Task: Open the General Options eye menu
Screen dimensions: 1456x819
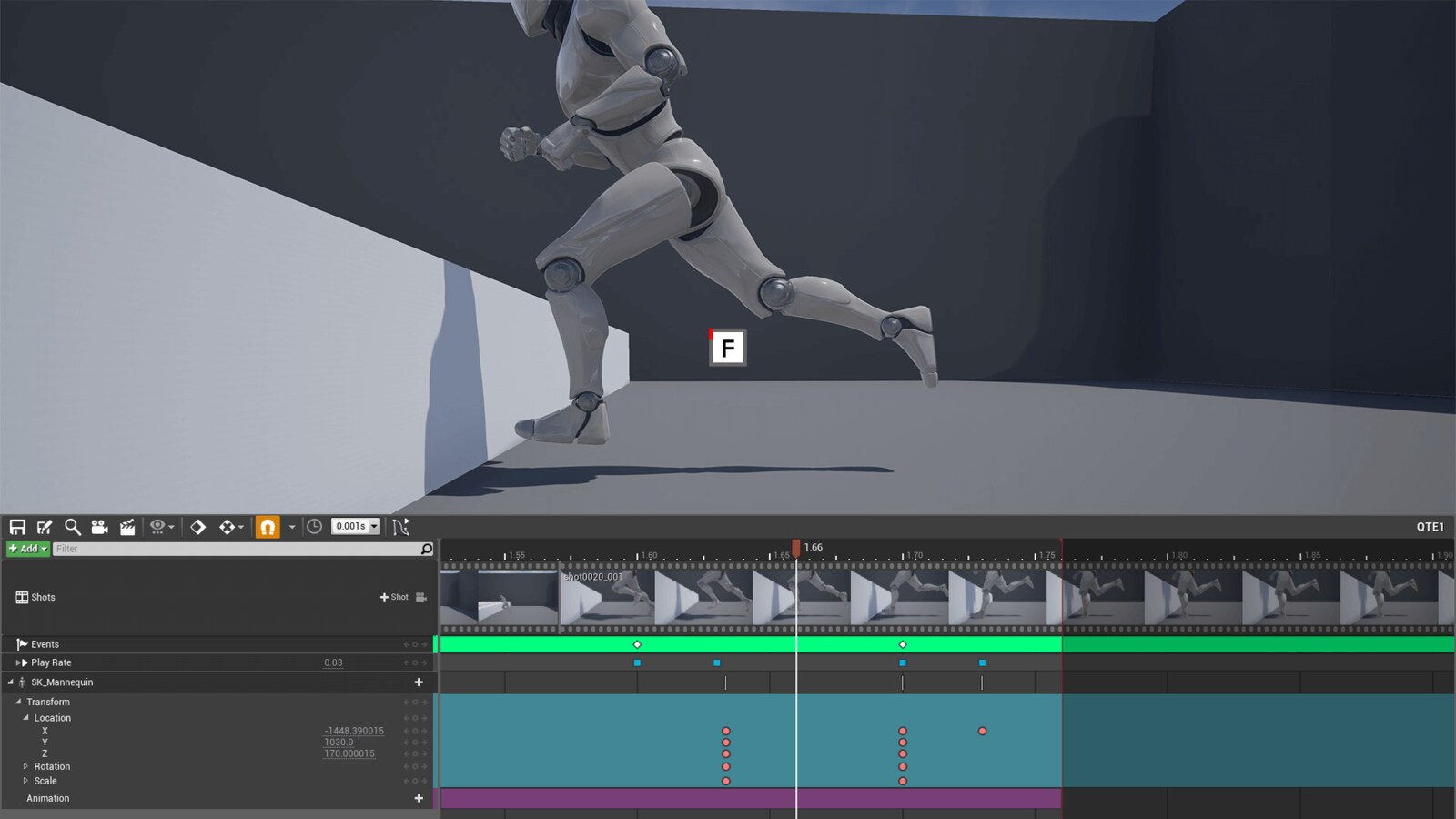Action: pos(158,526)
